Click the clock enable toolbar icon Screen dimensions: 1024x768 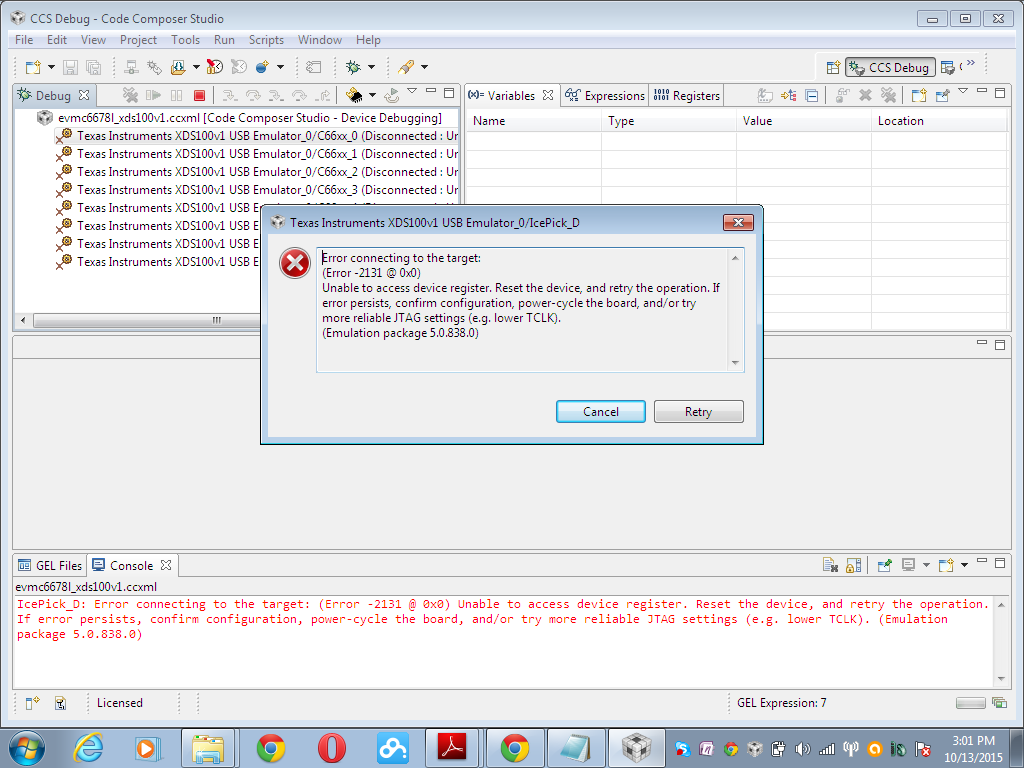pyautogui.click(x=215, y=67)
